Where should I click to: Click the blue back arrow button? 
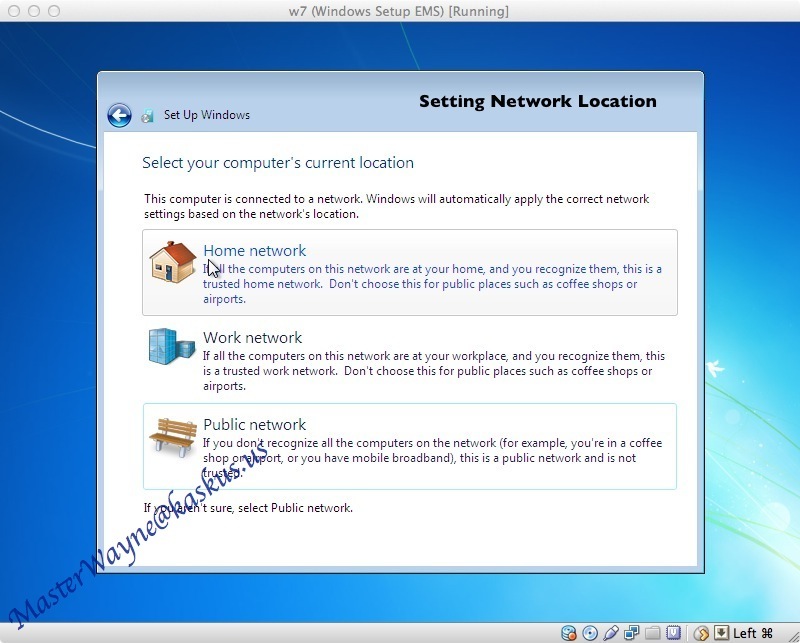(119, 115)
